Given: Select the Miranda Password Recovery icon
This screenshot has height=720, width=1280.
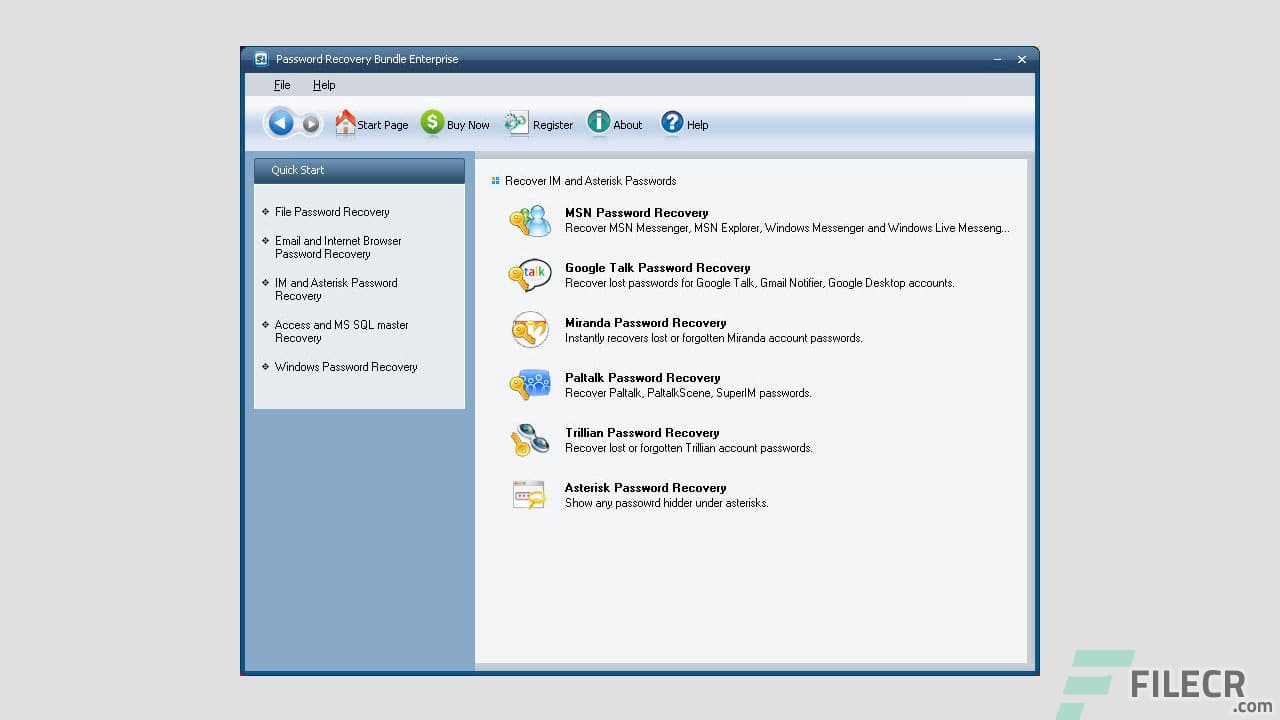Looking at the screenshot, I should 529,329.
